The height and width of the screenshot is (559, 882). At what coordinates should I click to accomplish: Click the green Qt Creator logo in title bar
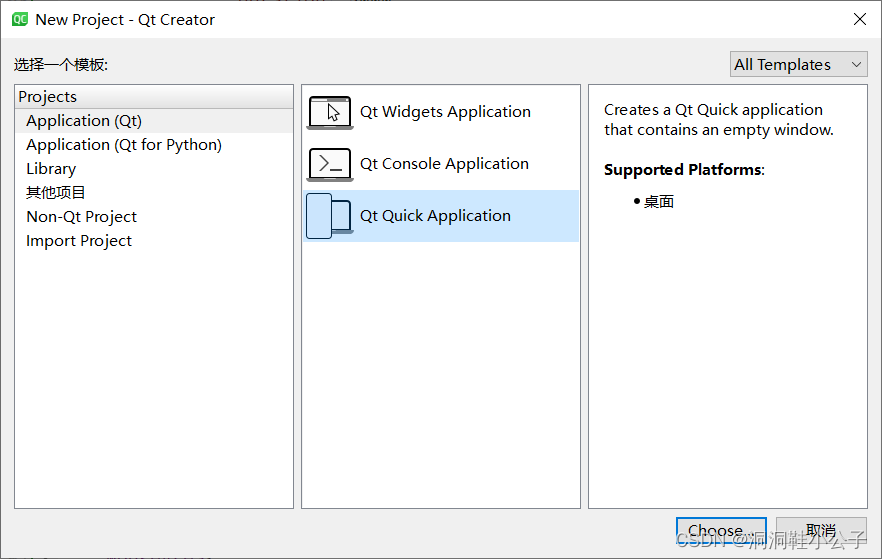(20, 20)
